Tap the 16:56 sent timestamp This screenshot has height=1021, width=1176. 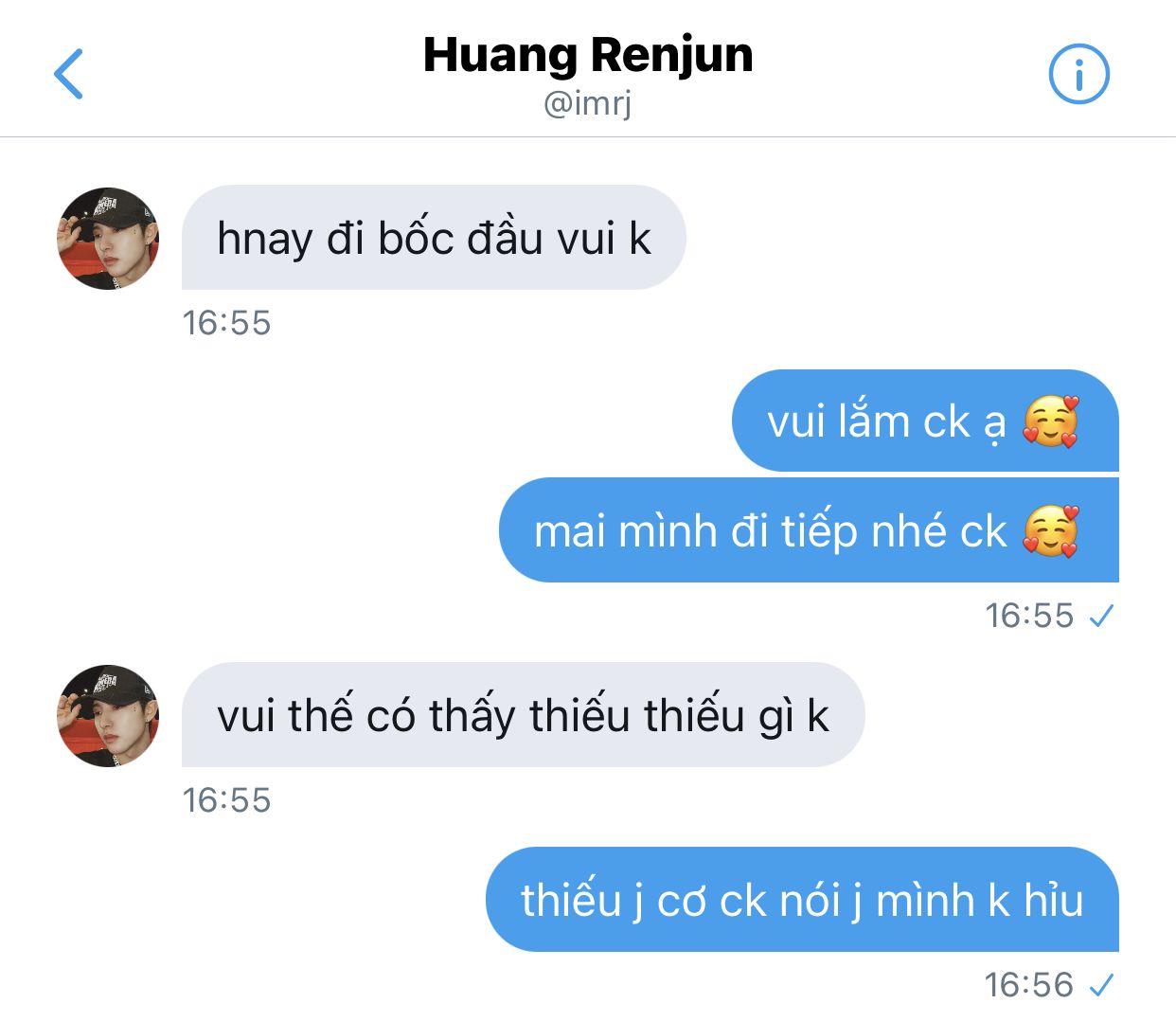(1029, 985)
